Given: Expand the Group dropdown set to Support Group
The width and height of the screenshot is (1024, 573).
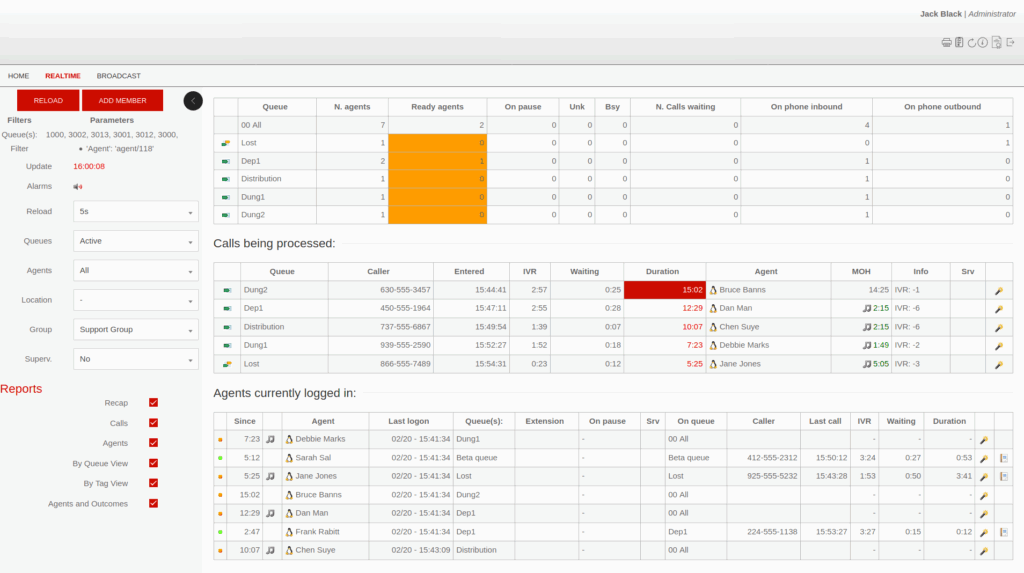Looking at the screenshot, I should click(x=136, y=329).
